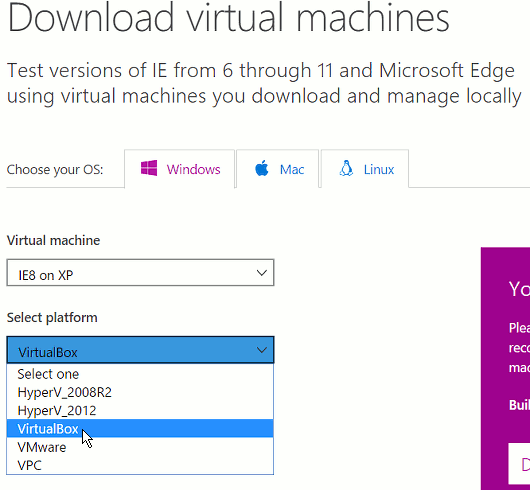This screenshot has height=490, width=530.
Task: Choose VMware from the platform list
Action: [x=140, y=447]
